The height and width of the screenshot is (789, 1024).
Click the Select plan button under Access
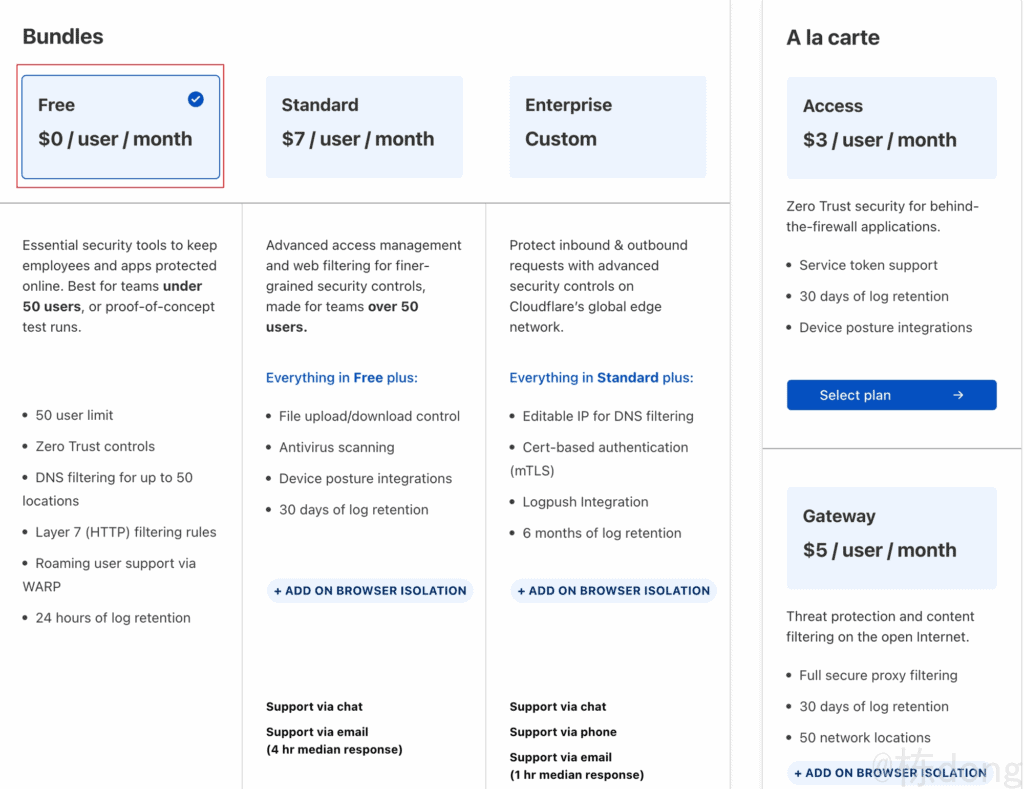(x=891, y=395)
